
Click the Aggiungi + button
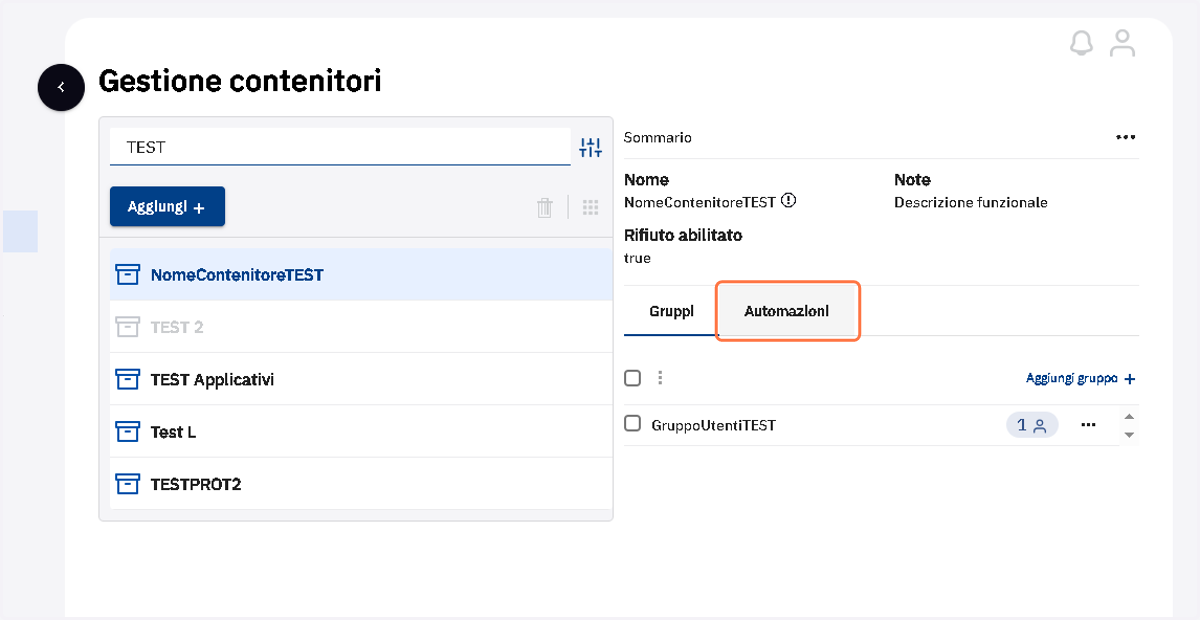click(x=167, y=207)
